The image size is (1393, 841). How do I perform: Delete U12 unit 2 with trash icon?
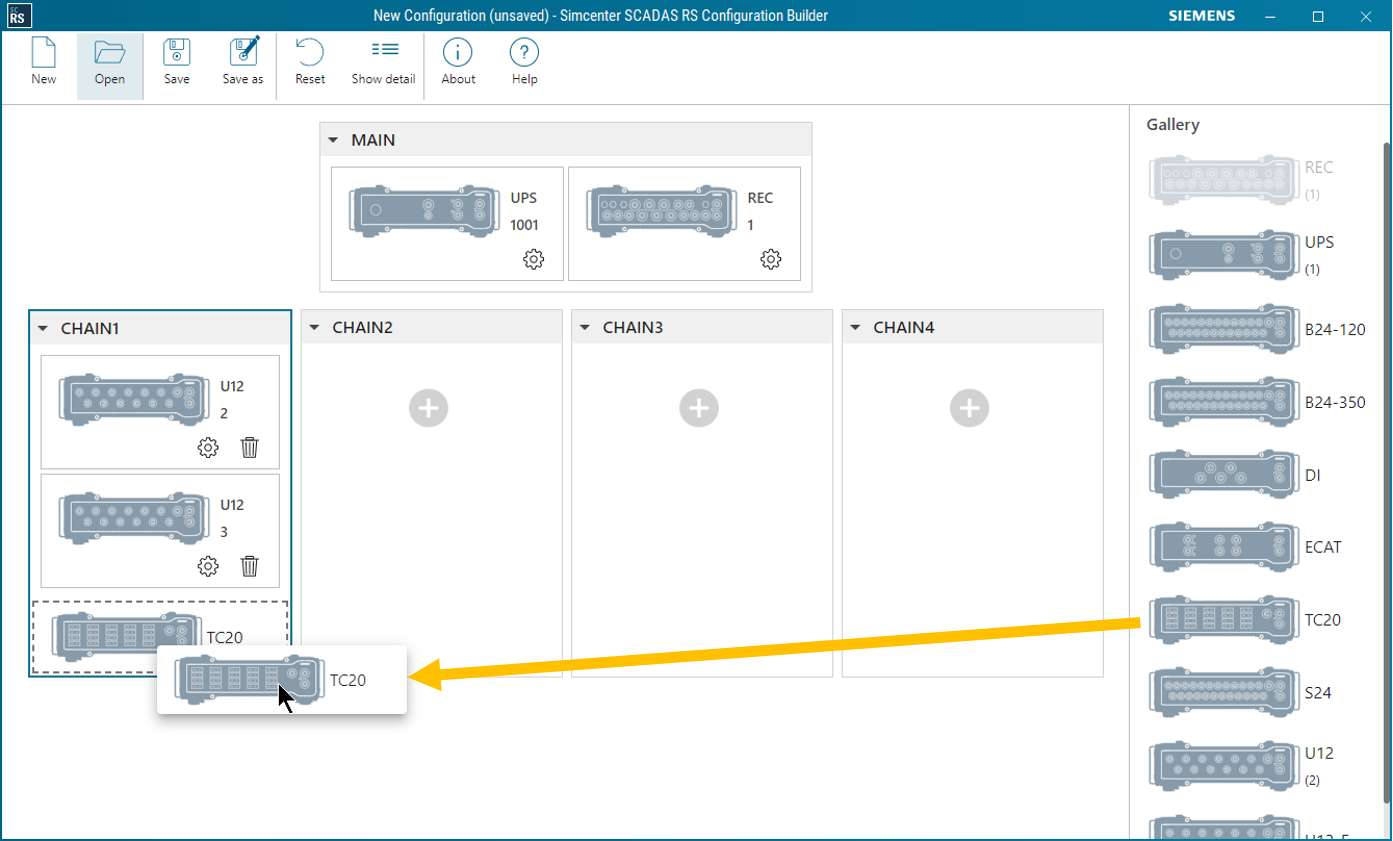[x=250, y=448]
